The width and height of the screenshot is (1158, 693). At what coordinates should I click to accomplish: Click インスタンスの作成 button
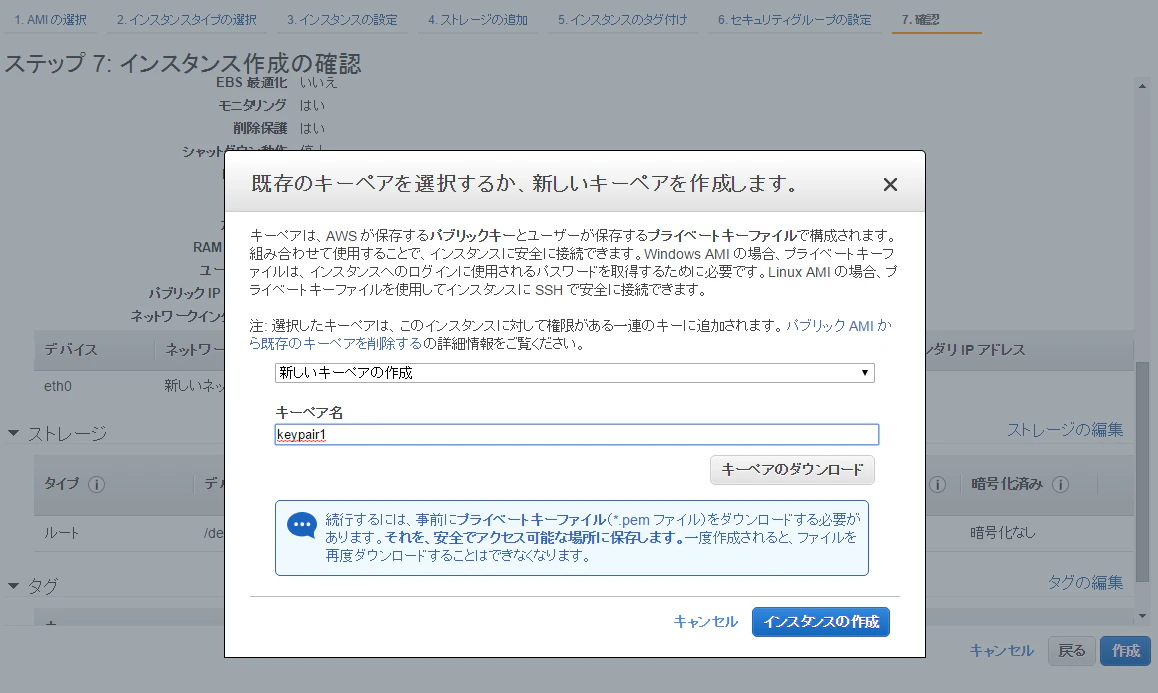coord(820,622)
